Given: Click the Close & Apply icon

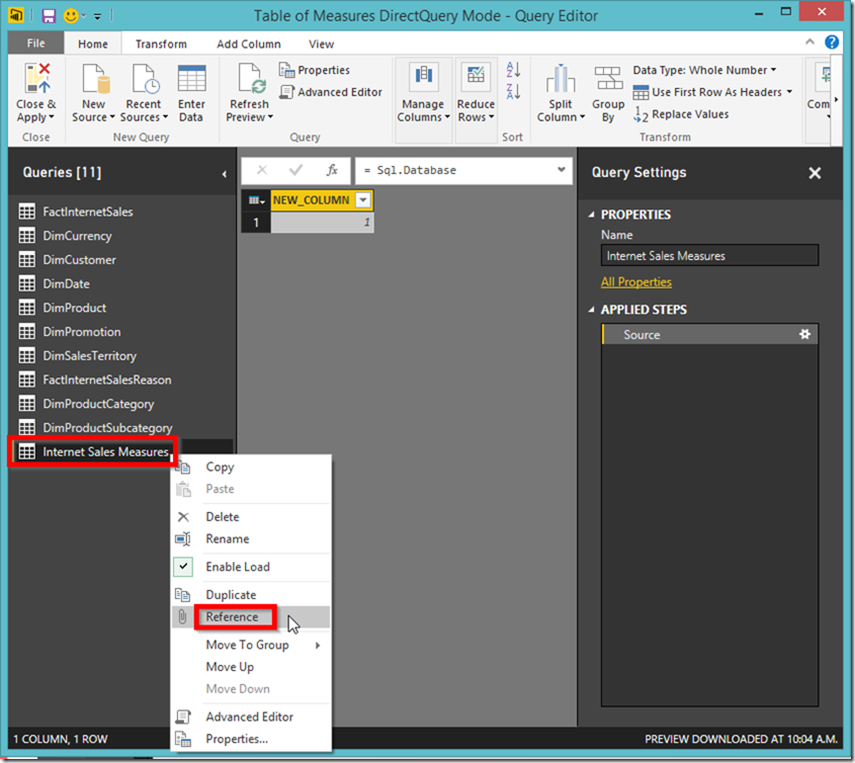Looking at the screenshot, I should point(37,78).
